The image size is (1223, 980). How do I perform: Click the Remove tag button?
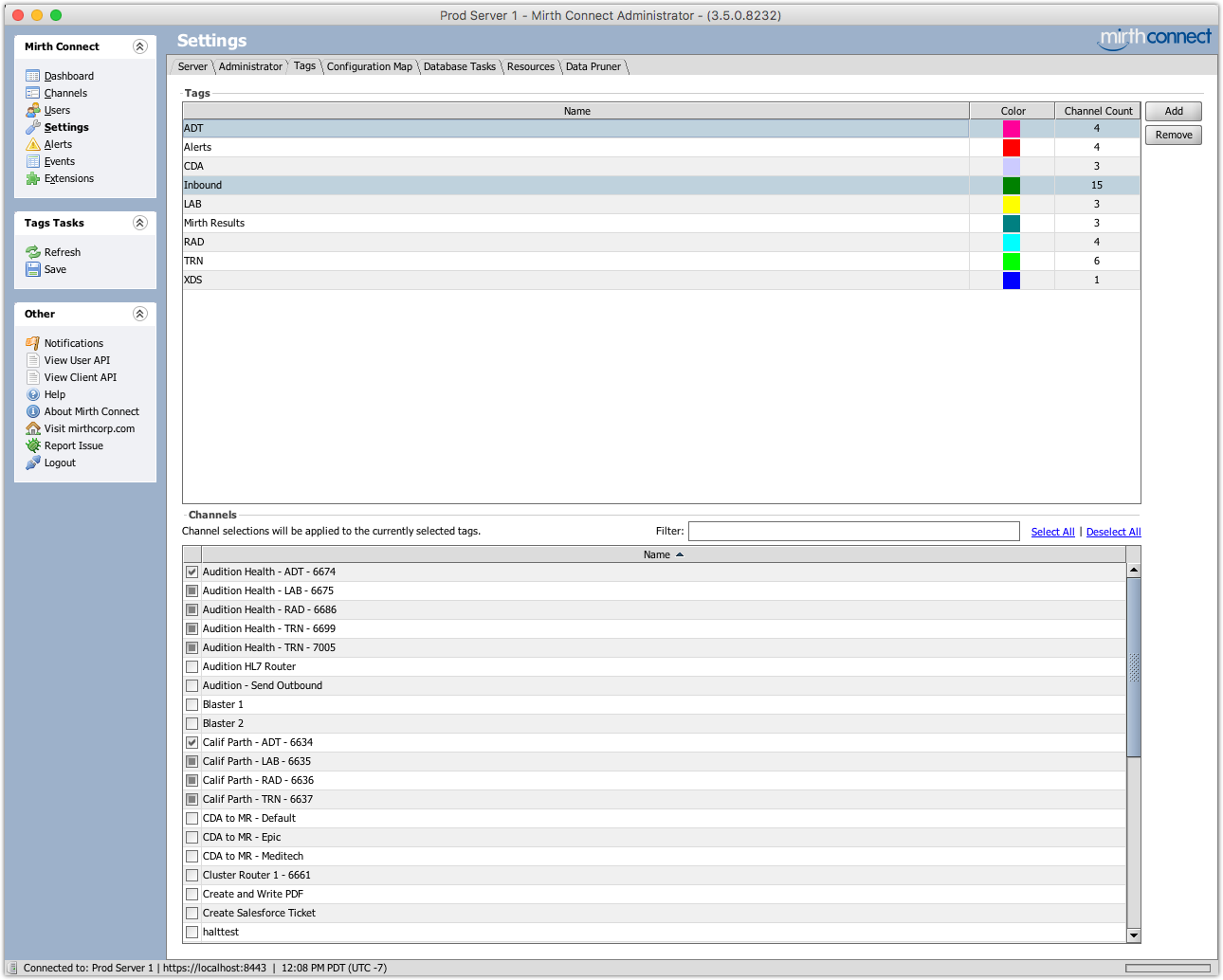(1174, 135)
